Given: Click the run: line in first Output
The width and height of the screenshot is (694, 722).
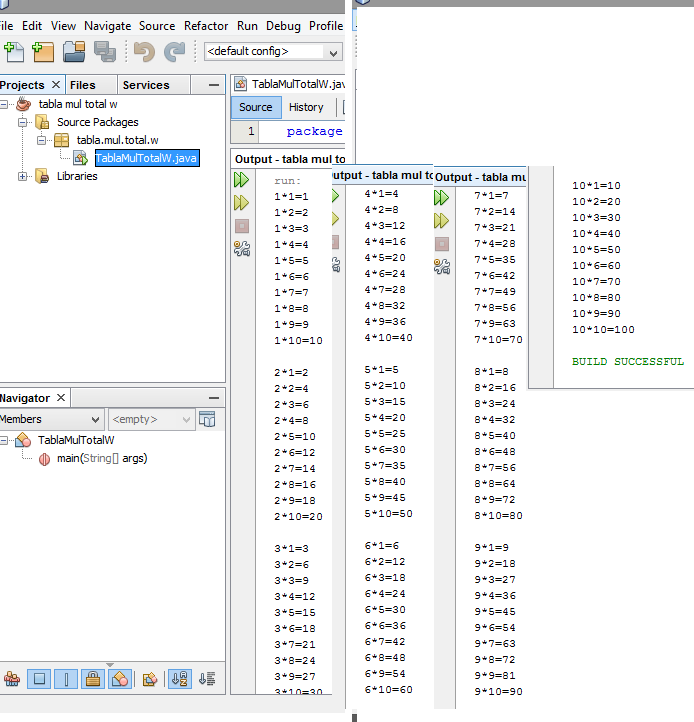Looking at the screenshot, I should pyautogui.click(x=287, y=181).
